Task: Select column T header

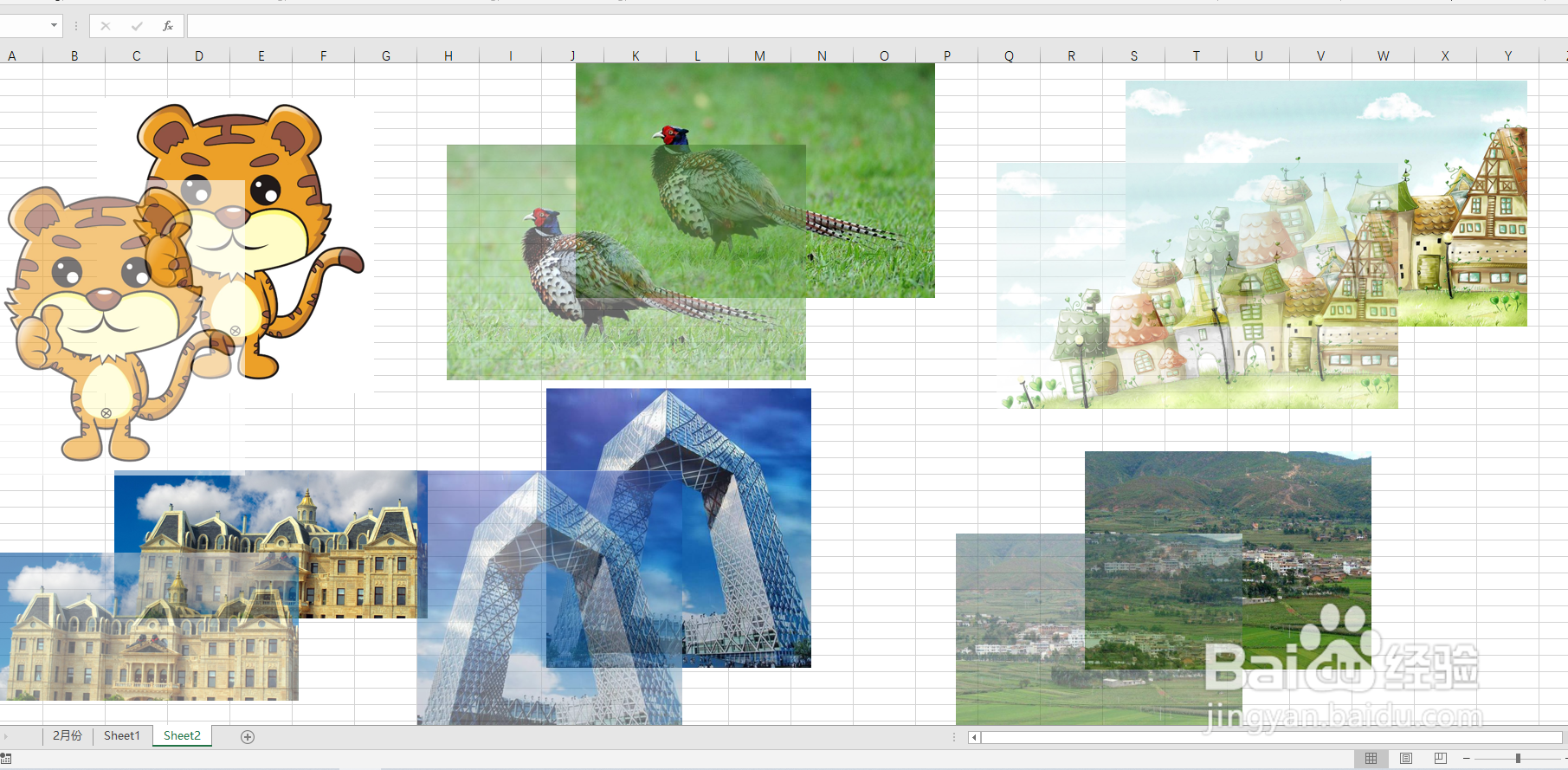Action: click(1197, 55)
